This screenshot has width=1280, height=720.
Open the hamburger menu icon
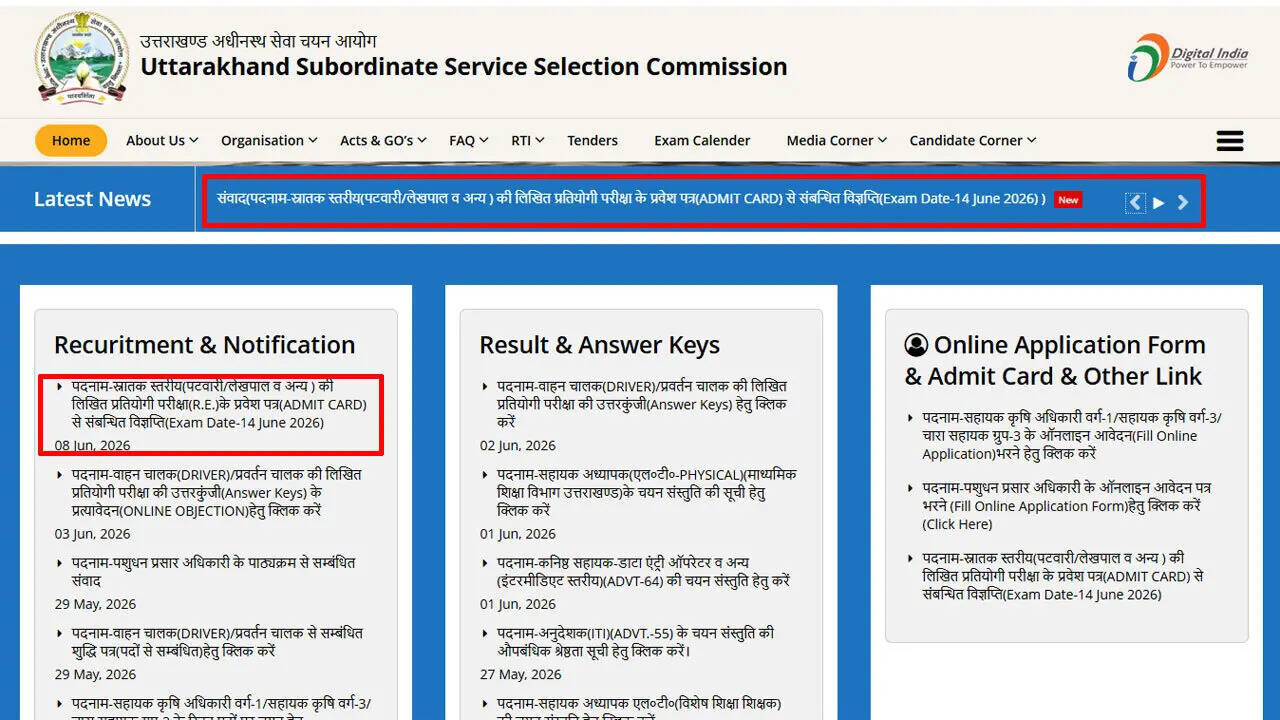point(1230,141)
